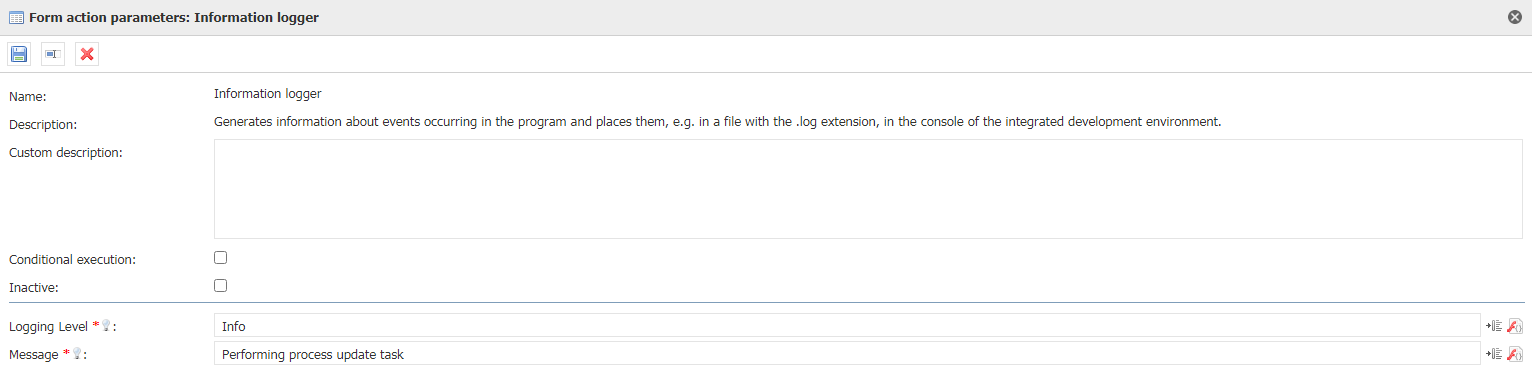The image size is (1532, 376).
Task: Click the Message input field
Action: [x=847, y=354]
